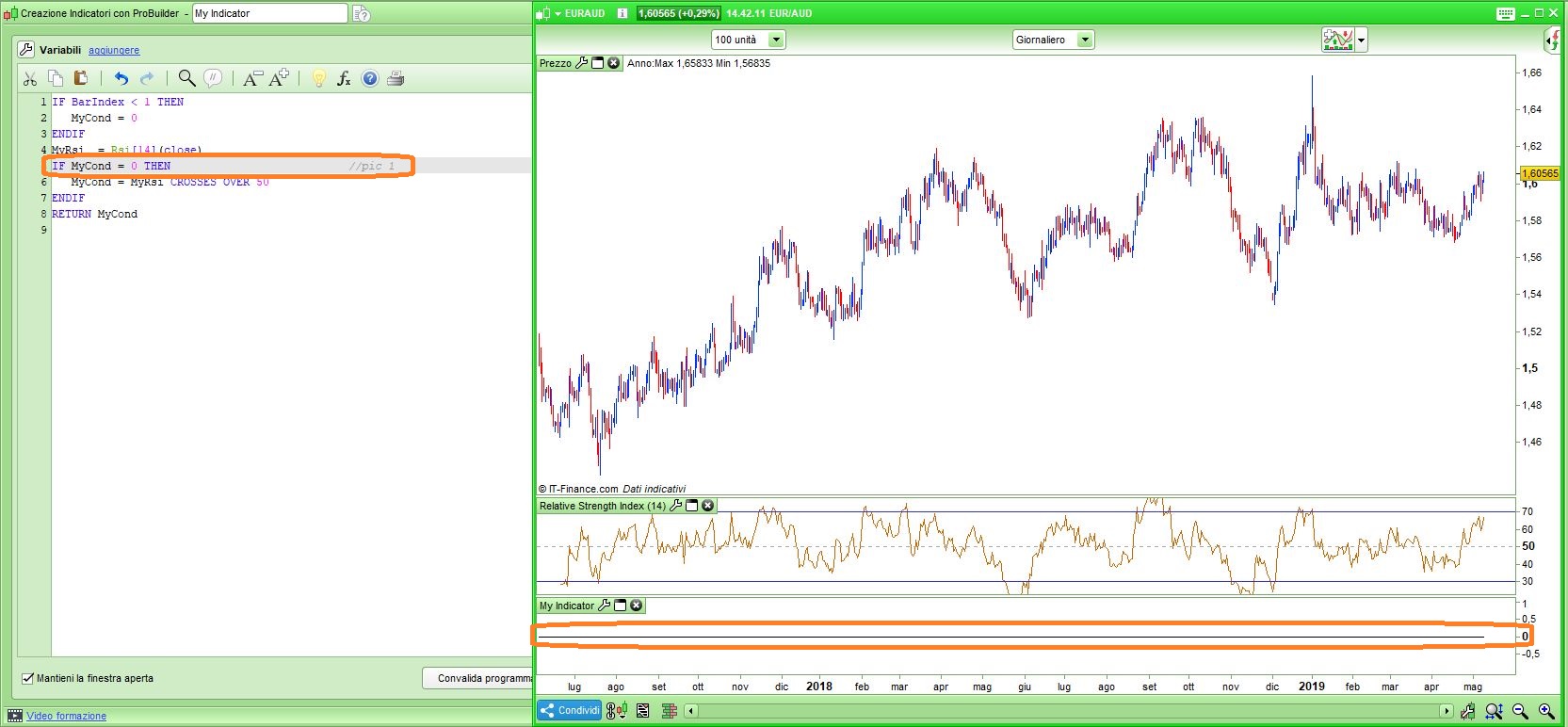Click the aggiungere variables link

click(114, 50)
